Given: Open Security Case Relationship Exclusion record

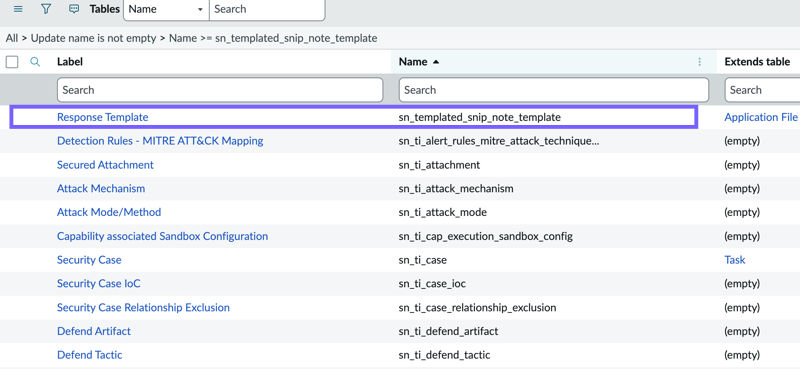Looking at the screenshot, I should (x=143, y=308).
